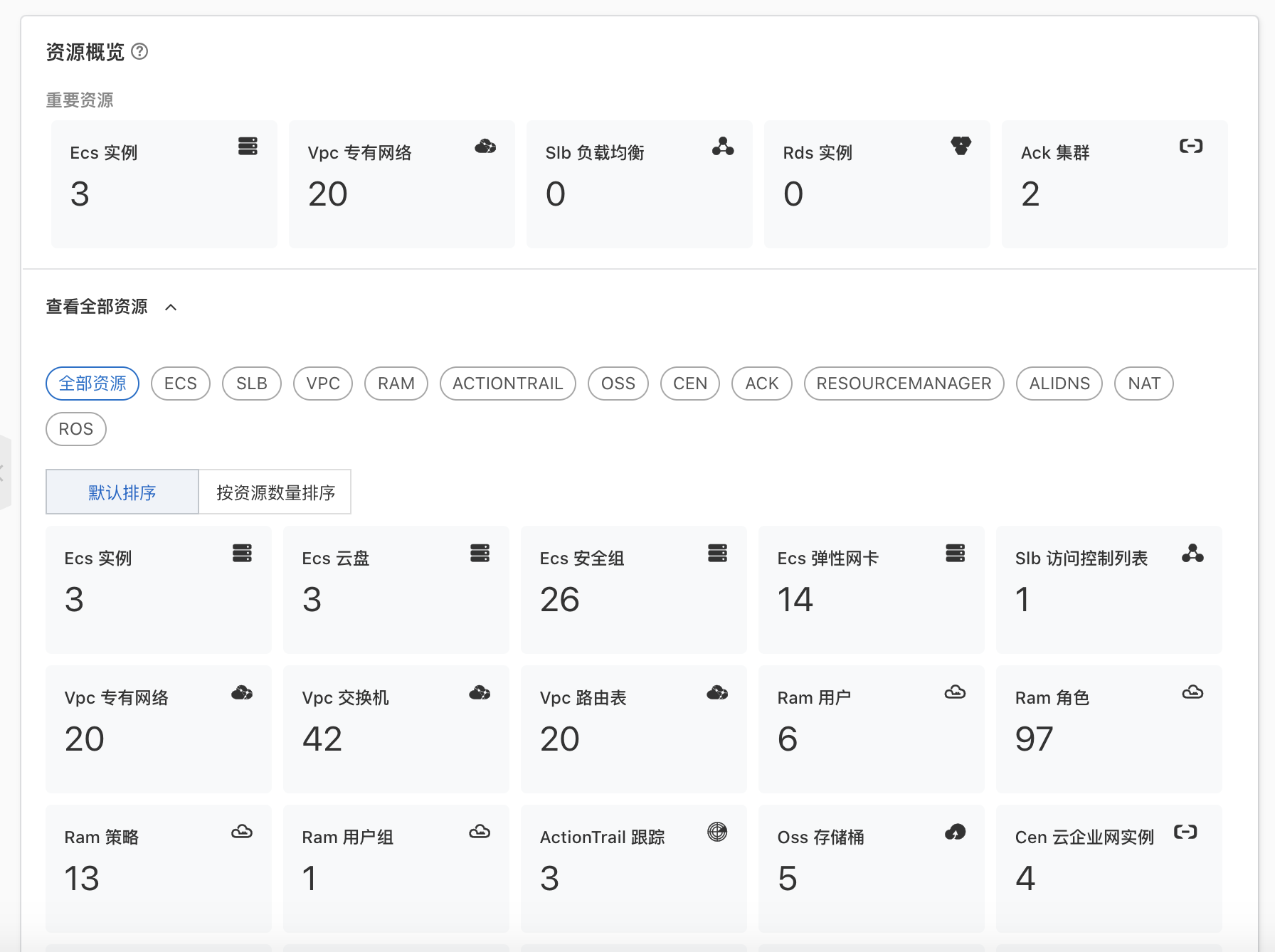Filter resources by CEN tag
This screenshot has width=1275, height=952.
[690, 384]
